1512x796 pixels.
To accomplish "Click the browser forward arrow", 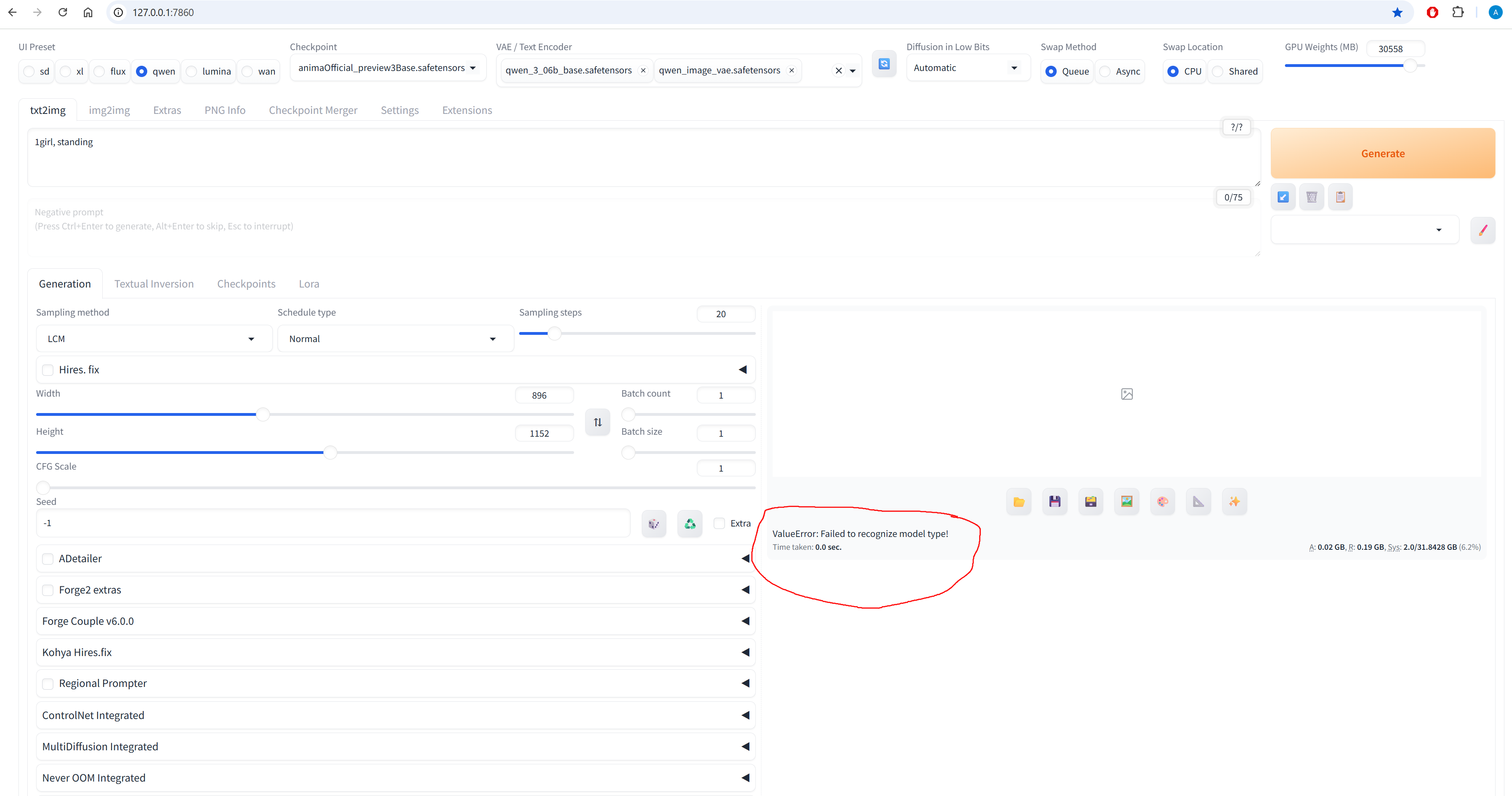I will coord(38,12).
